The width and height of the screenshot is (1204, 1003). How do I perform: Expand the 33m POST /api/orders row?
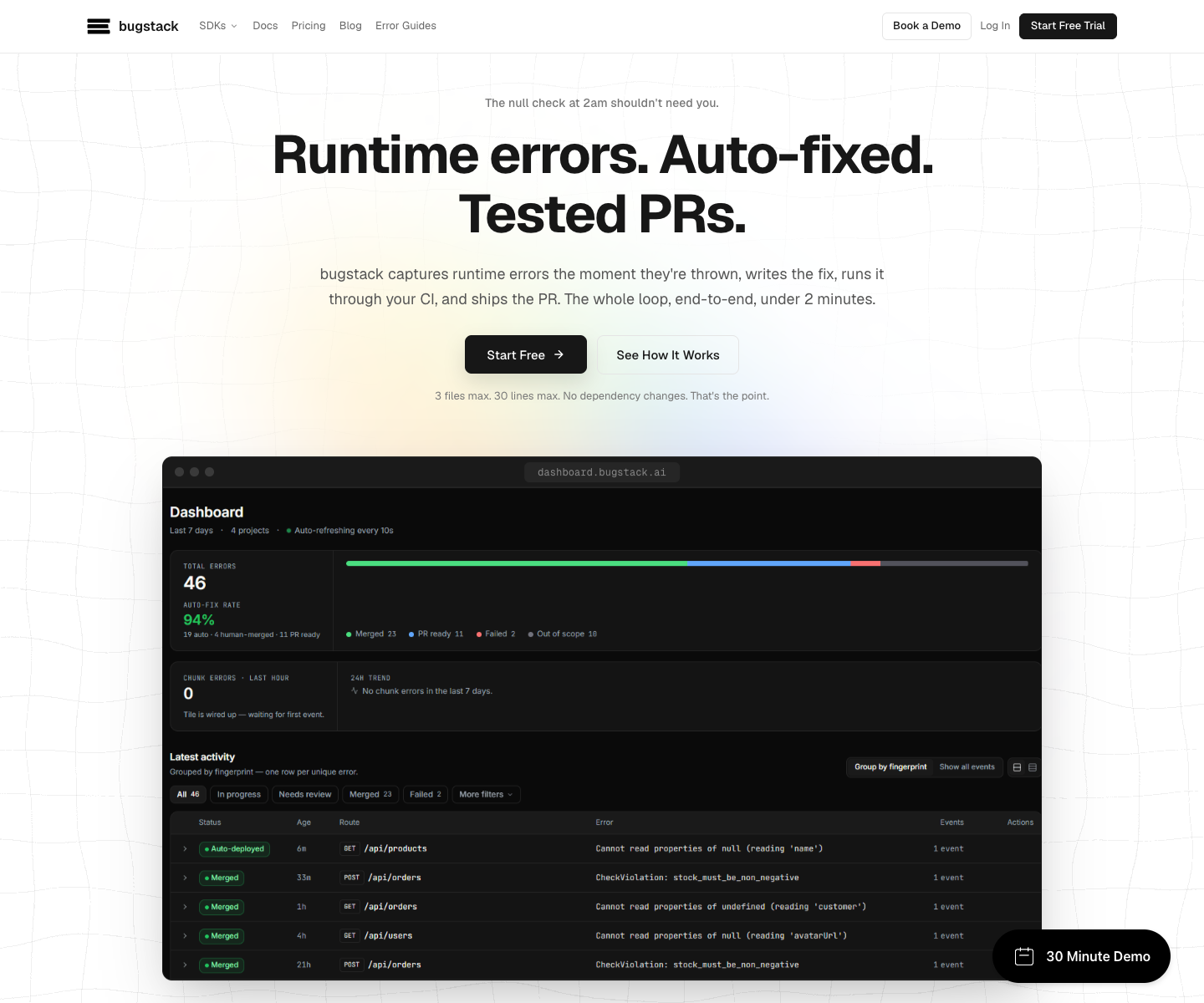point(185,878)
